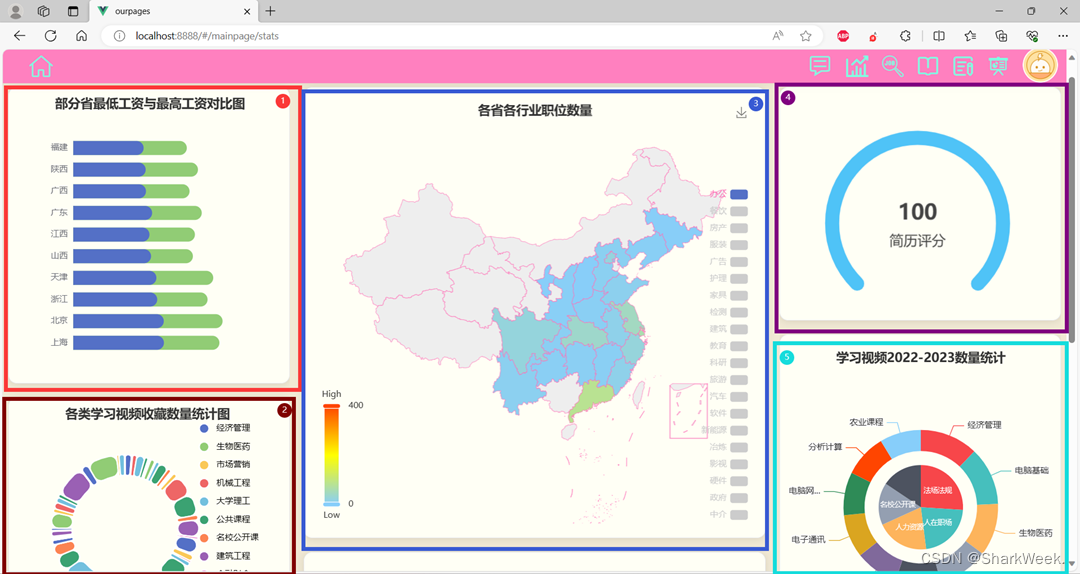This screenshot has height=574, width=1080.
Task: Open browser home page button
Action: 81,36
